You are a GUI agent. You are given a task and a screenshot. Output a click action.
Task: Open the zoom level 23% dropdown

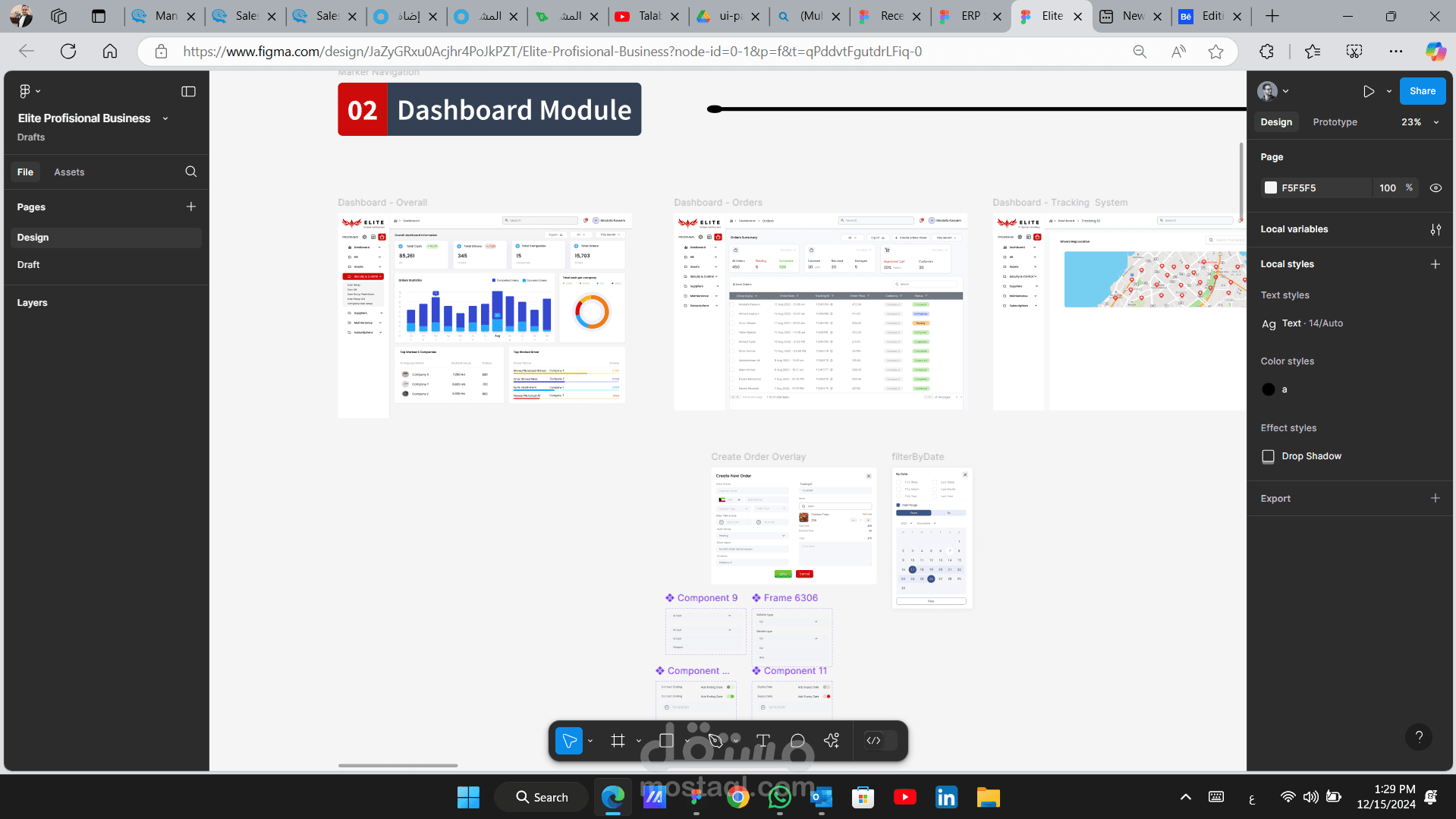click(x=1420, y=122)
